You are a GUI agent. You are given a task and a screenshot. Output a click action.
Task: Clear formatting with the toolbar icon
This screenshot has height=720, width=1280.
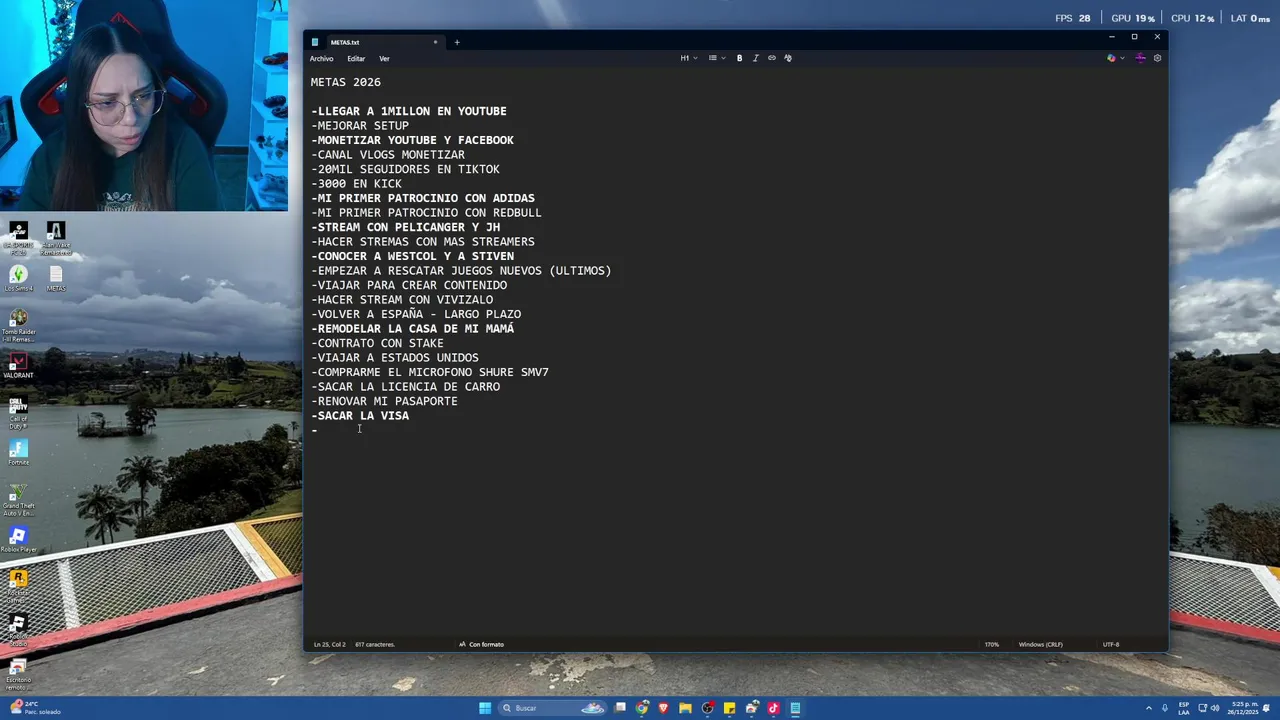click(788, 58)
